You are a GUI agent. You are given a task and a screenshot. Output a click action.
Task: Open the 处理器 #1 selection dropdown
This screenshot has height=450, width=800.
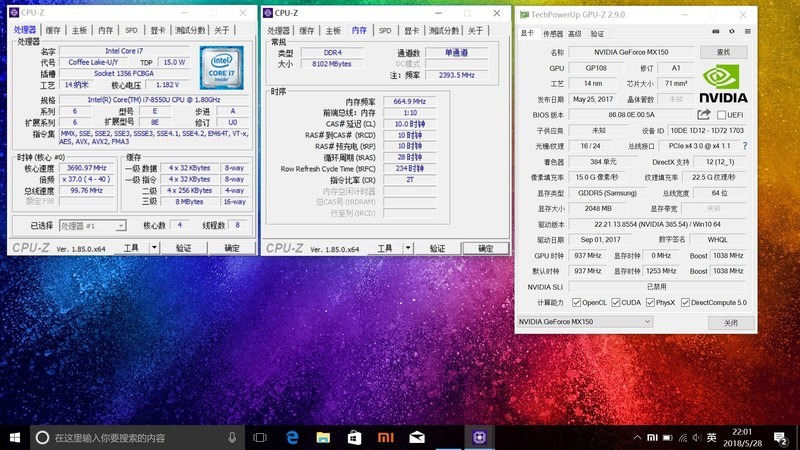[x=92, y=226]
